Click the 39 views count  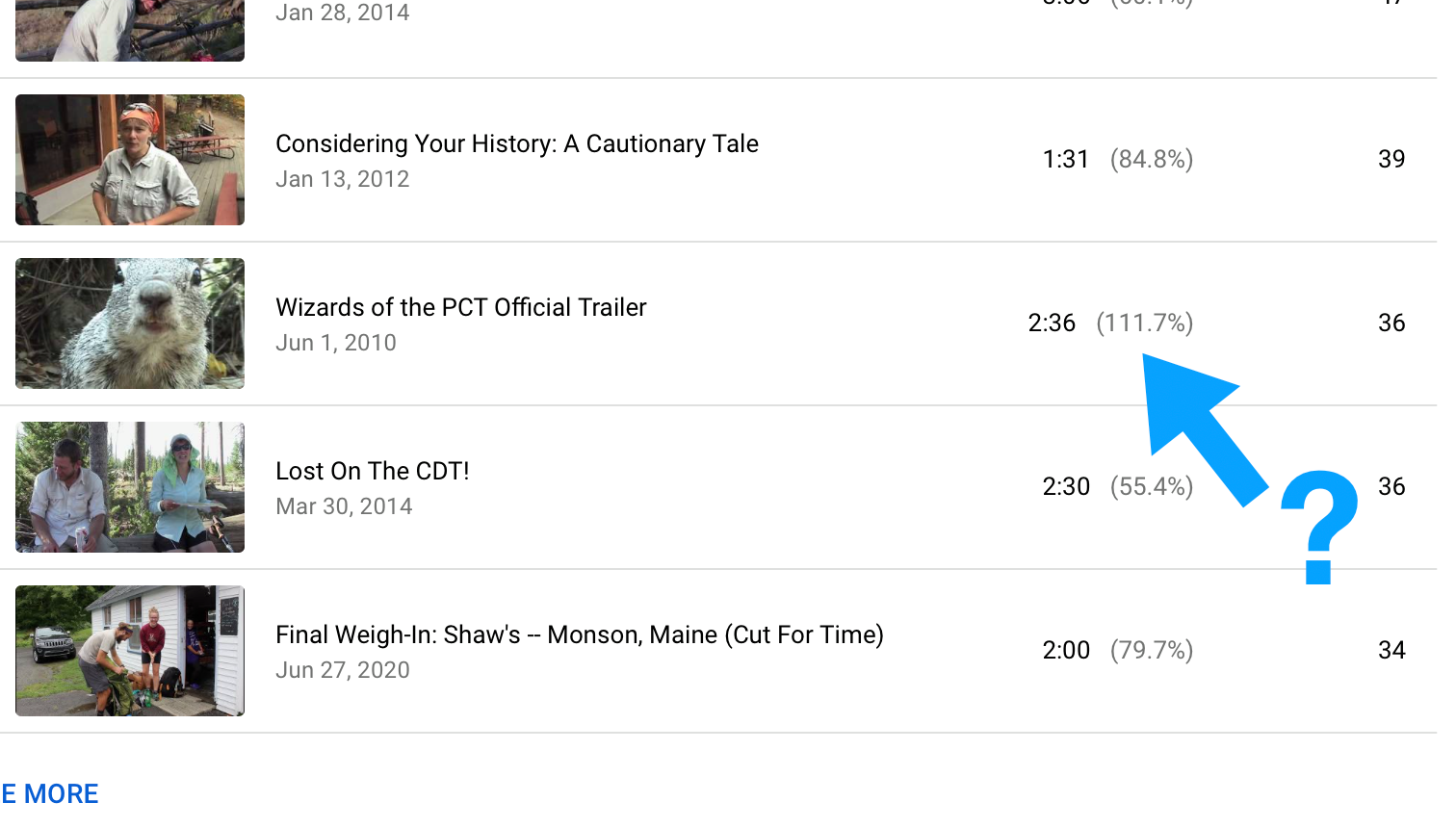[x=1391, y=159]
